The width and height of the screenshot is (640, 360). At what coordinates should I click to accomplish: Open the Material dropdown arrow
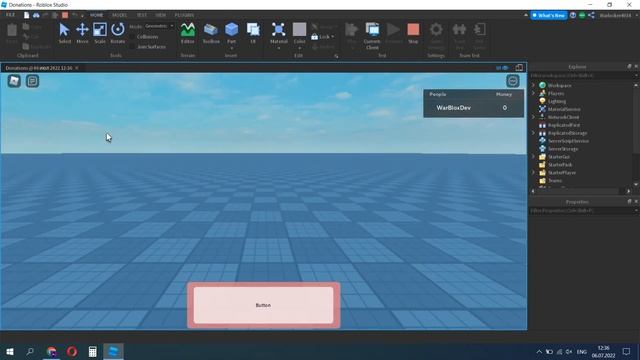(x=278, y=48)
